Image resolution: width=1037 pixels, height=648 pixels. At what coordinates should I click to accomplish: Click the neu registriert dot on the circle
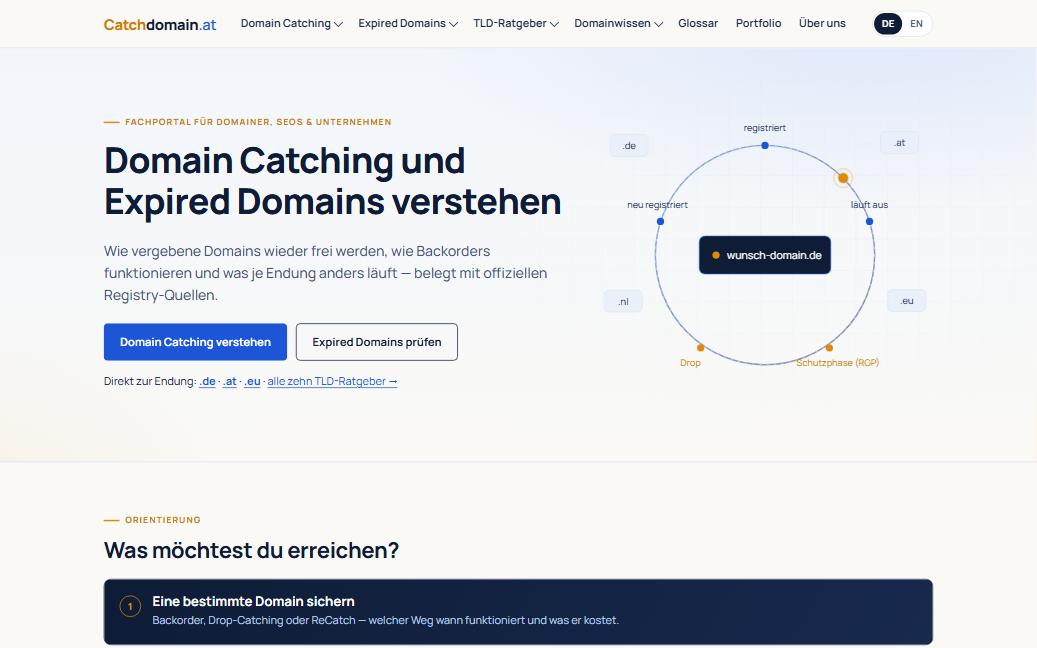point(660,222)
